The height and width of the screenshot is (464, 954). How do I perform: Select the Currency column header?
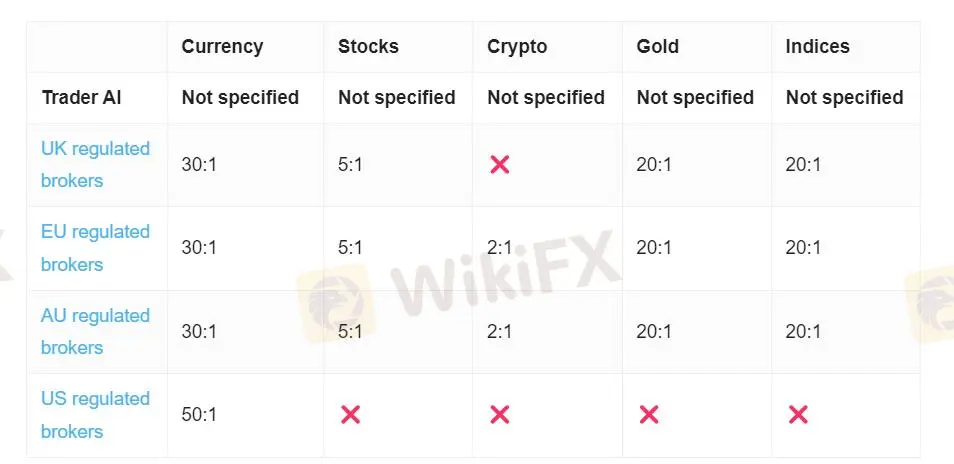pyautogui.click(x=222, y=47)
